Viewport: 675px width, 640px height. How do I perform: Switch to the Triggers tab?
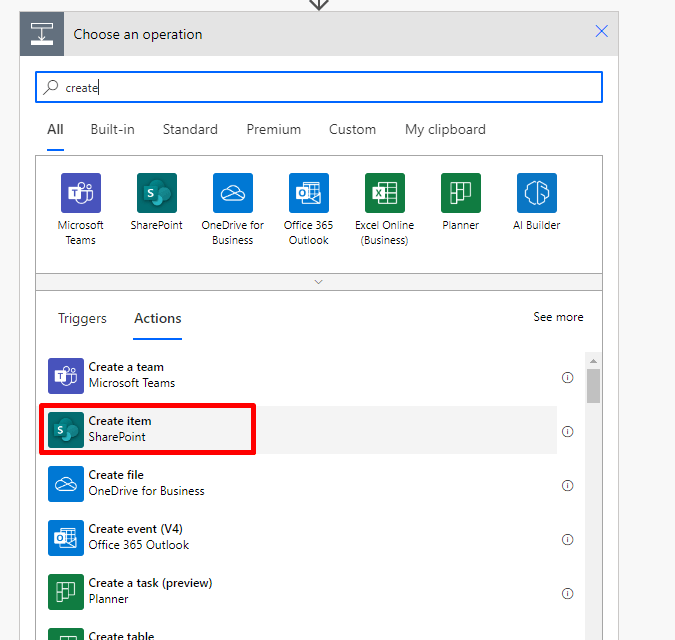point(82,318)
